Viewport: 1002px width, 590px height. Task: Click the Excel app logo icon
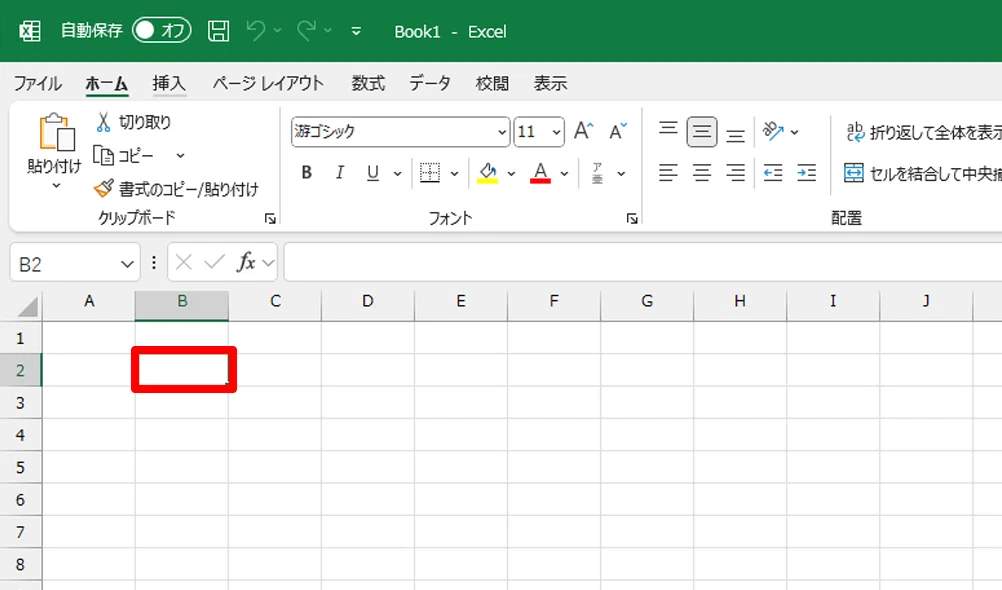click(29, 31)
